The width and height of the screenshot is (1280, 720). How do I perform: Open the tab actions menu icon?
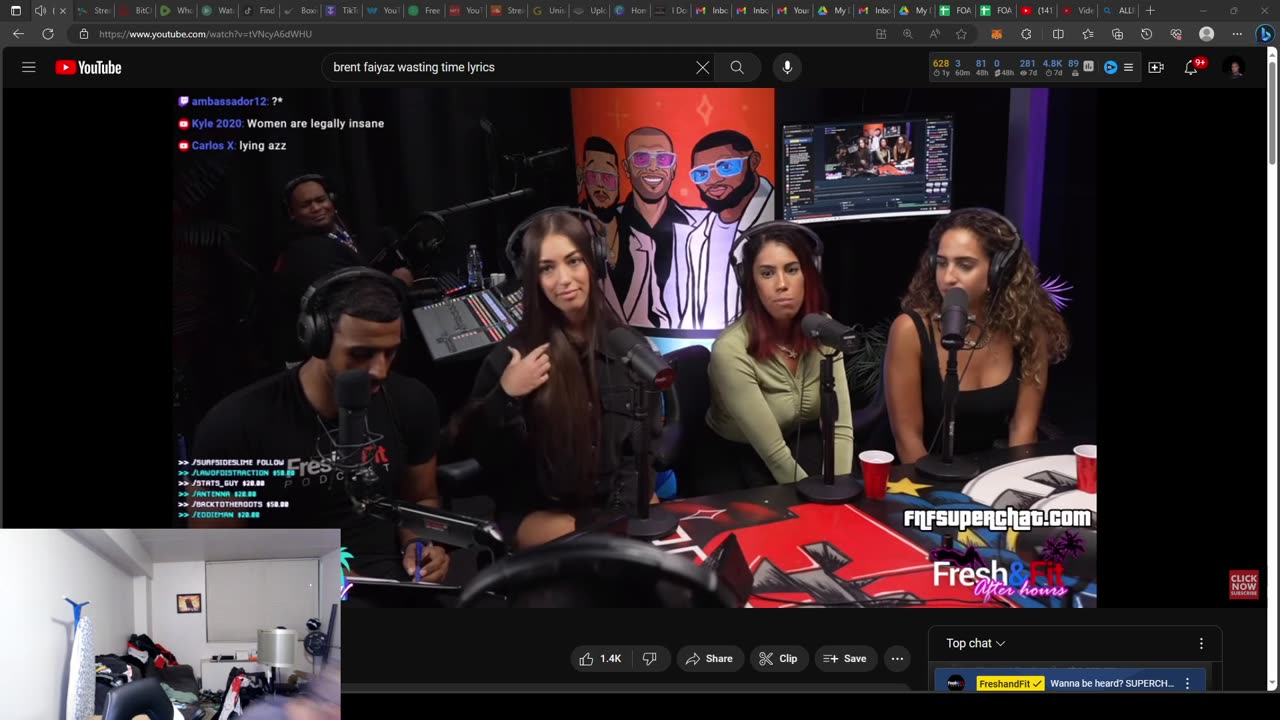tap(15, 11)
